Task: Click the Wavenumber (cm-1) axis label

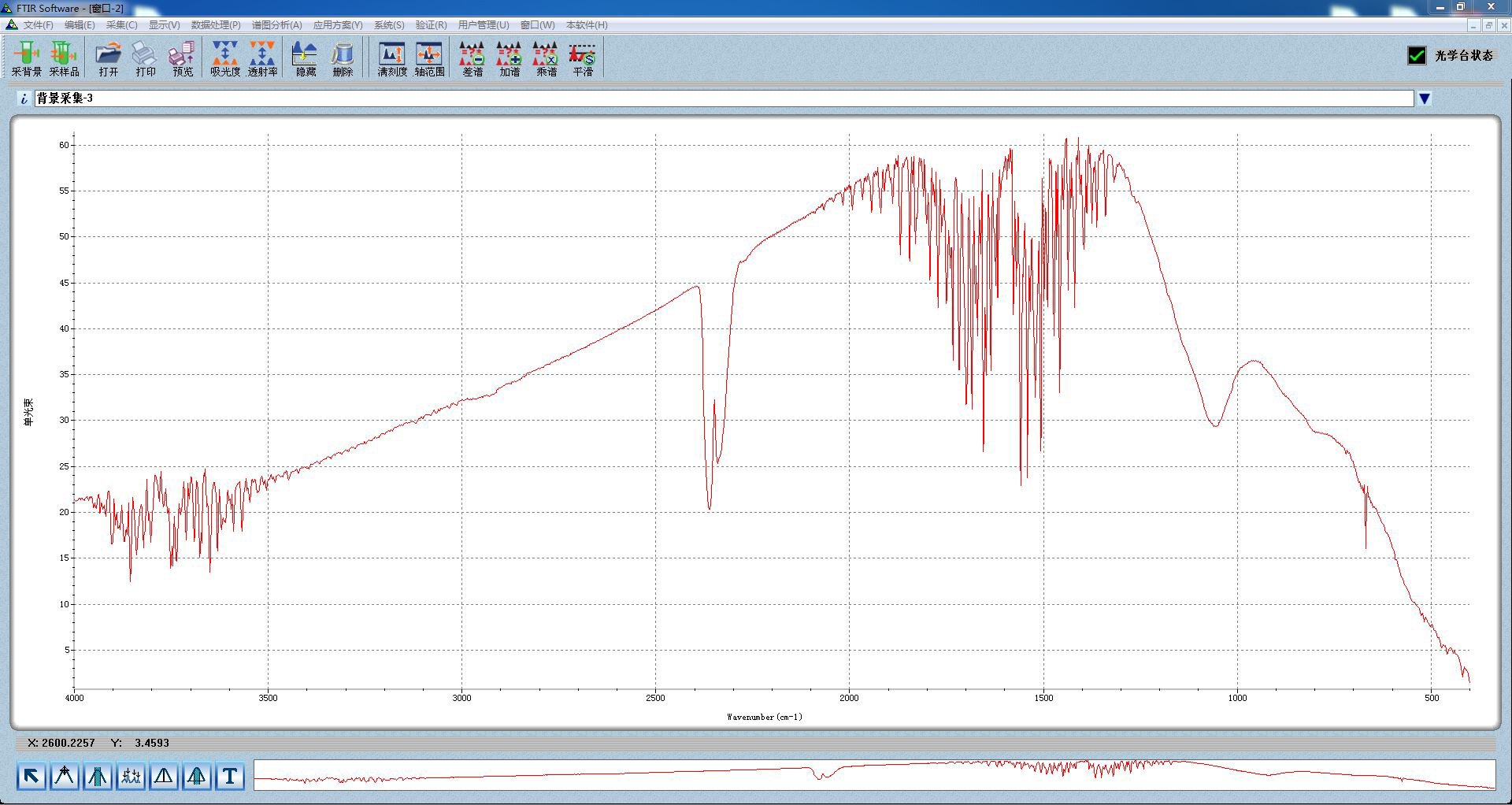Action: [x=764, y=717]
